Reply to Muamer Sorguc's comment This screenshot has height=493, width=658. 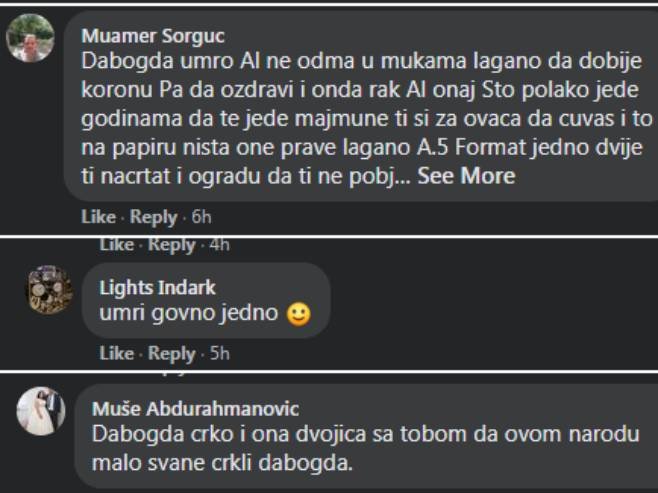[153, 217]
